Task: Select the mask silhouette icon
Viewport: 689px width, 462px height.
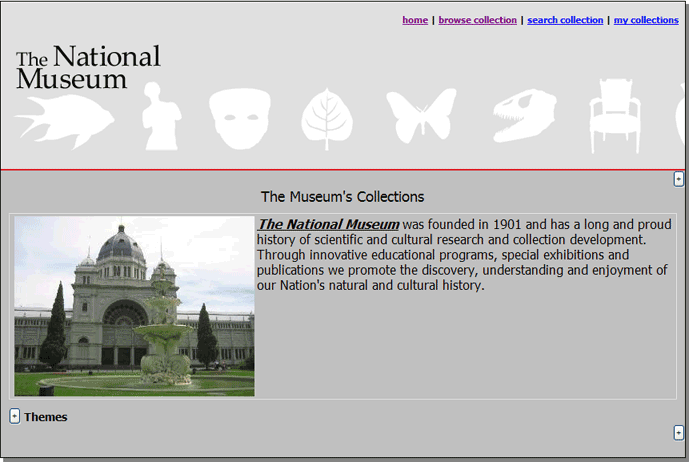Action: (240, 118)
